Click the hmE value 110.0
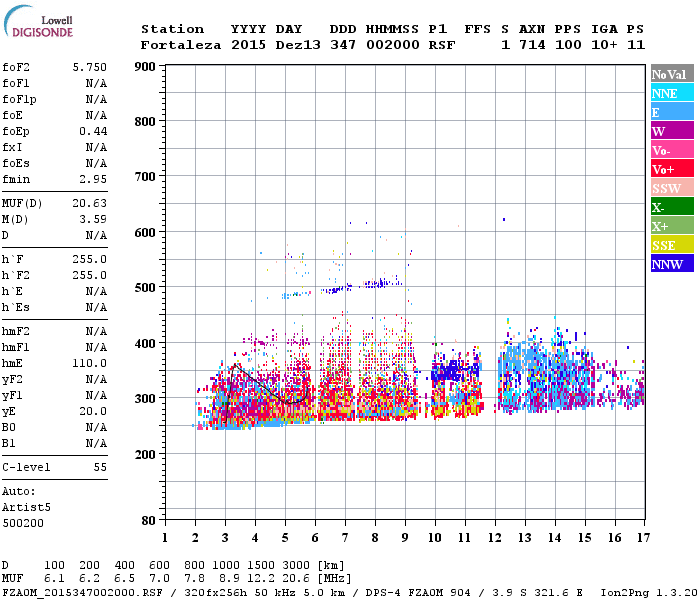Image resolution: width=700 pixels, height=600 pixels. click(90, 363)
